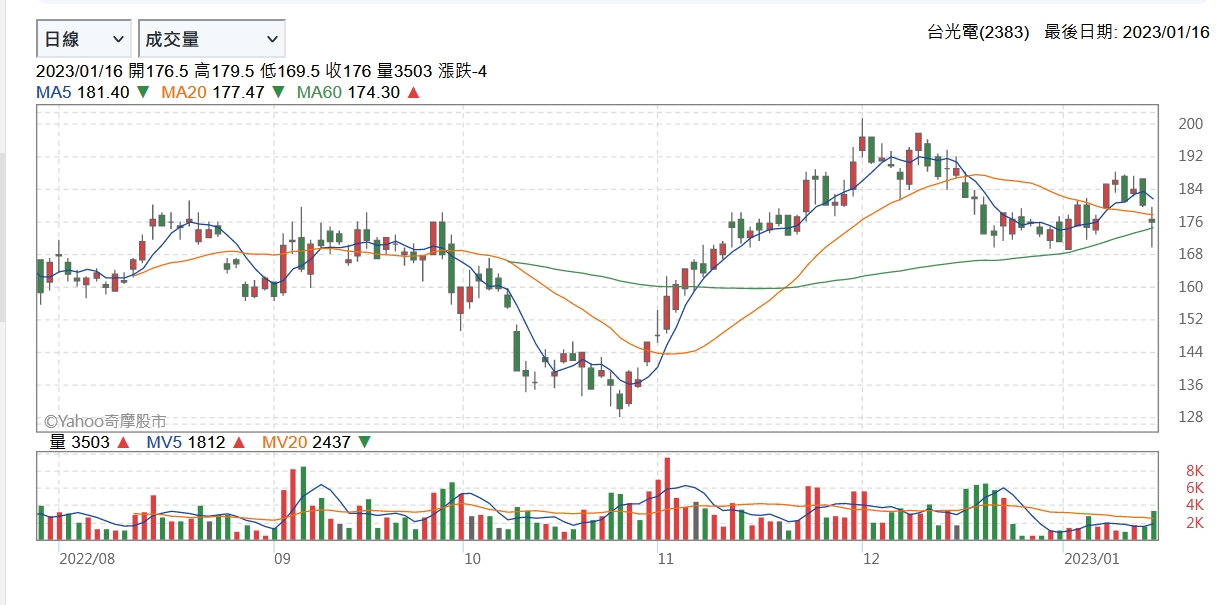
Task: Open the 成交量 indicator dropdown
Action: click(x=212, y=39)
